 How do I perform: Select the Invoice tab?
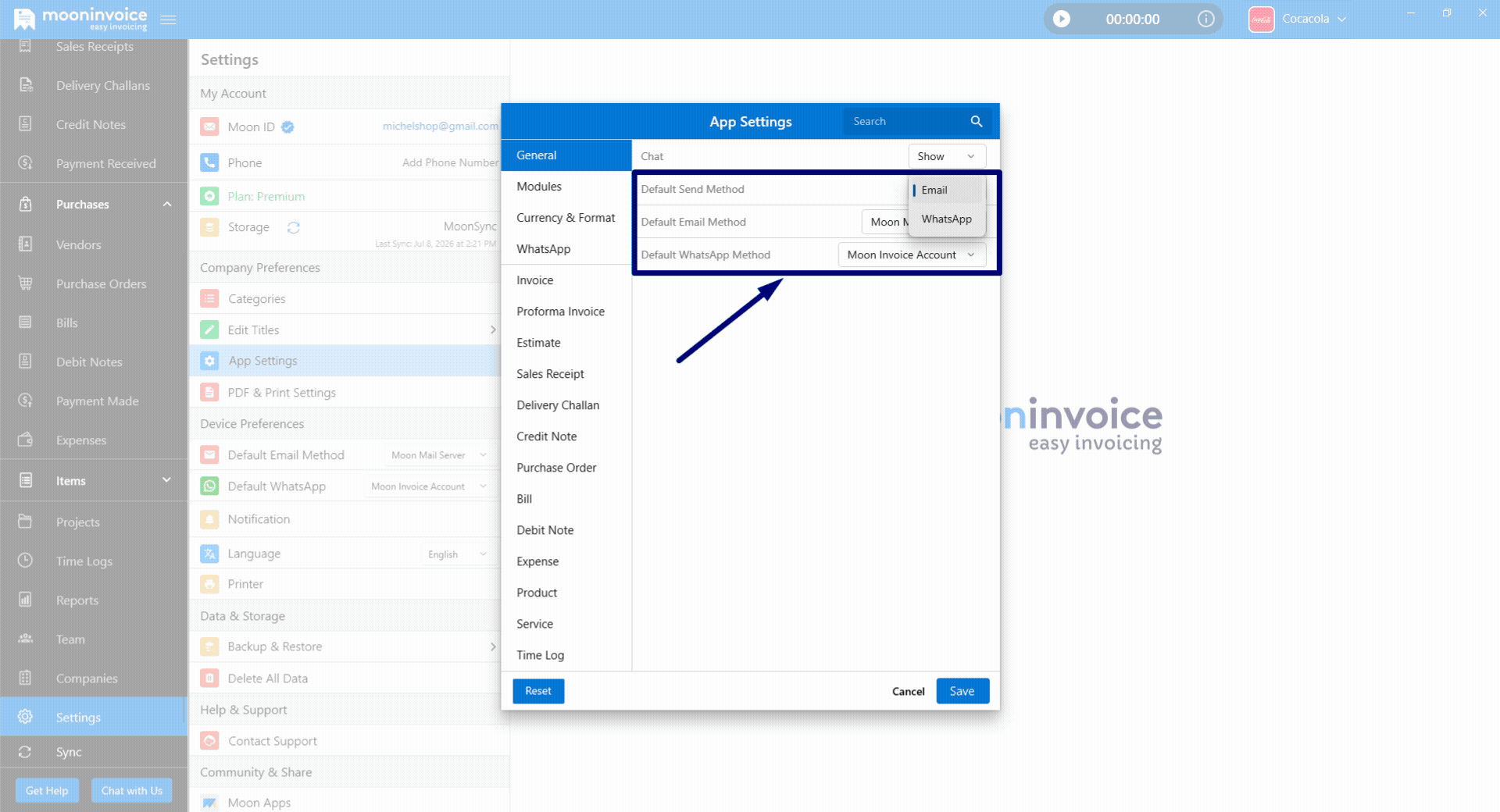point(566,280)
